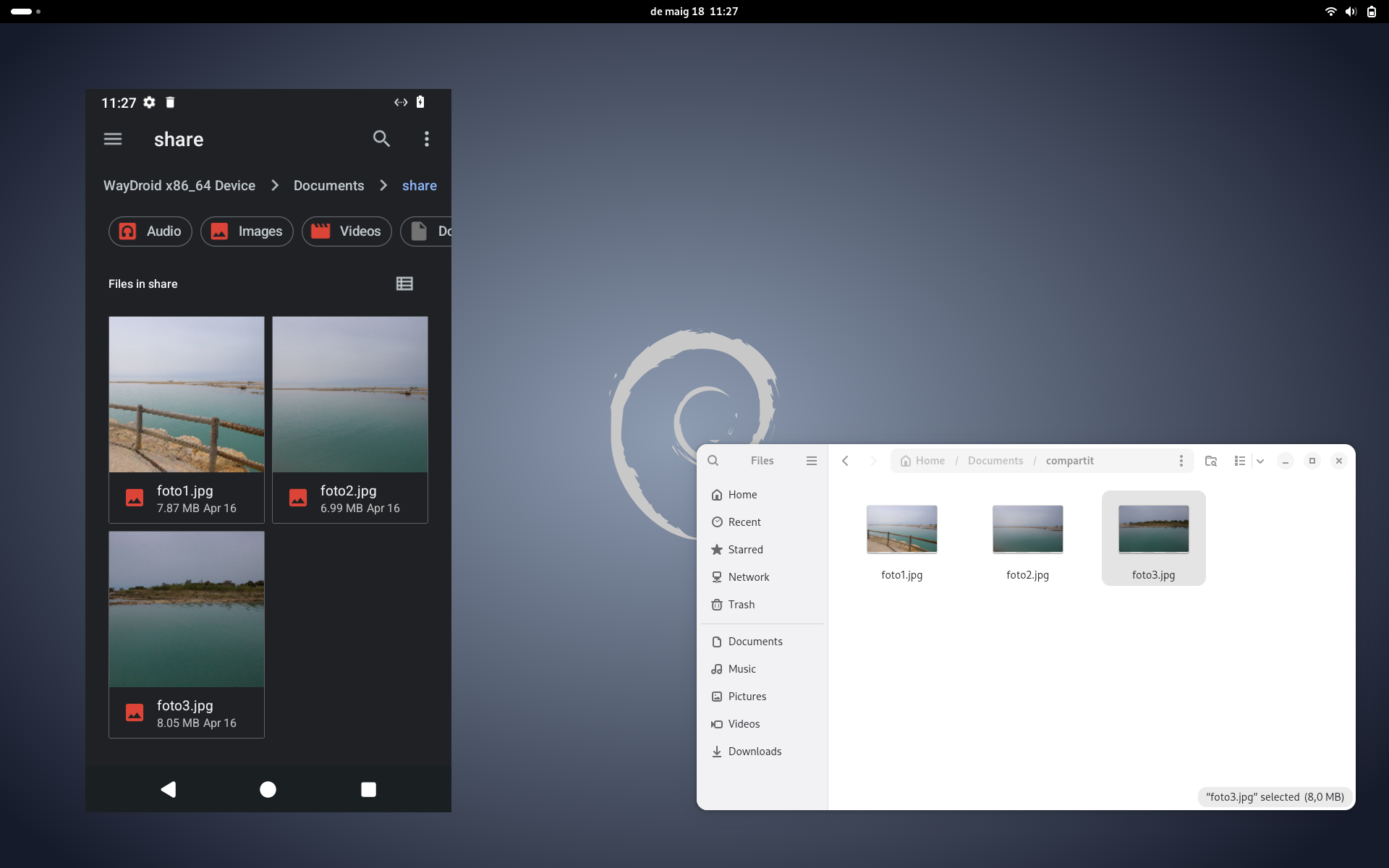
Task: Open the path bar three-dot folder menu
Action: (x=1181, y=461)
